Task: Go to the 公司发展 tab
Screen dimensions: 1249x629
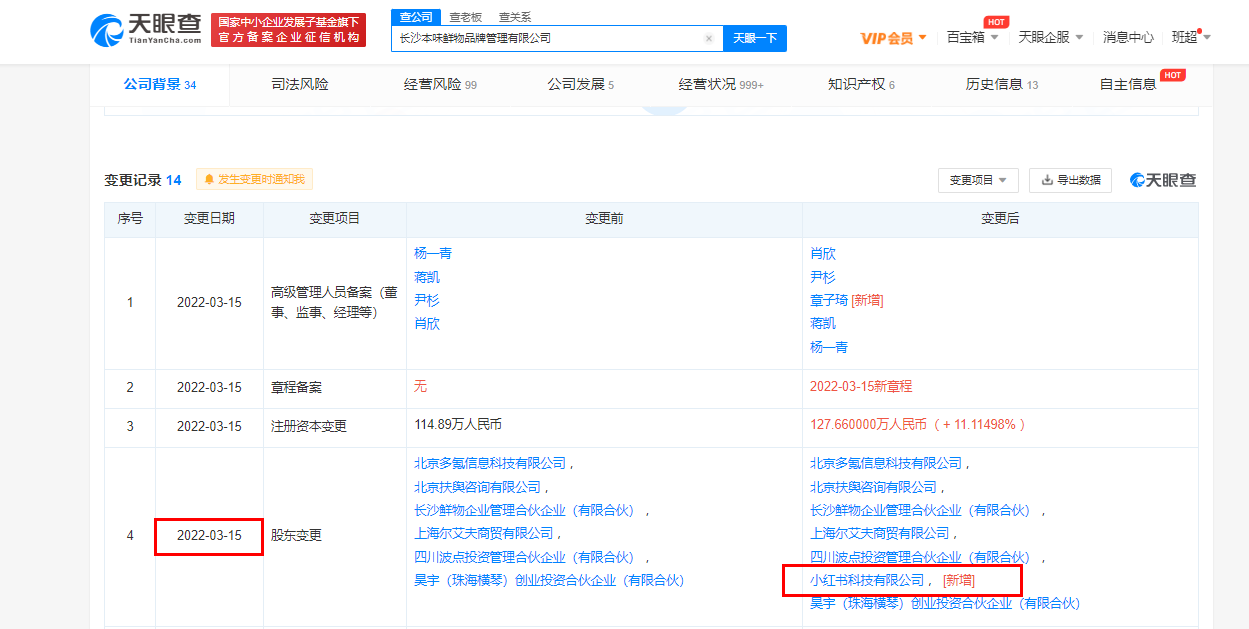Action: 580,85
